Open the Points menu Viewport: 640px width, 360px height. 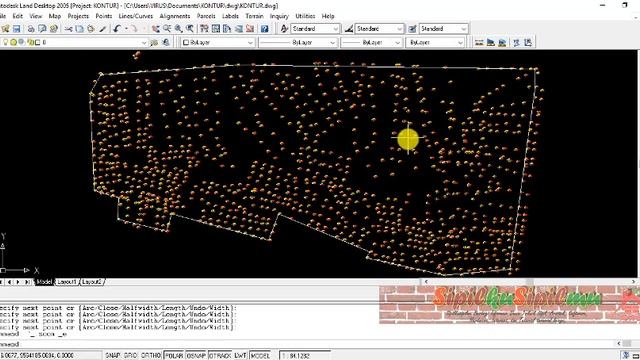click(x=104, y=16)
